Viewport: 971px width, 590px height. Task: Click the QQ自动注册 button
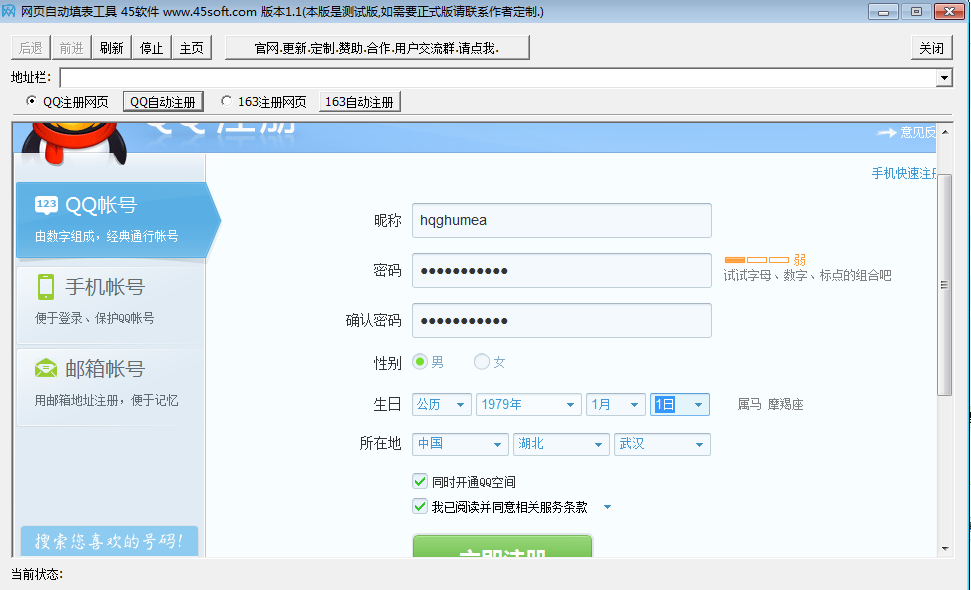point(163,102)
